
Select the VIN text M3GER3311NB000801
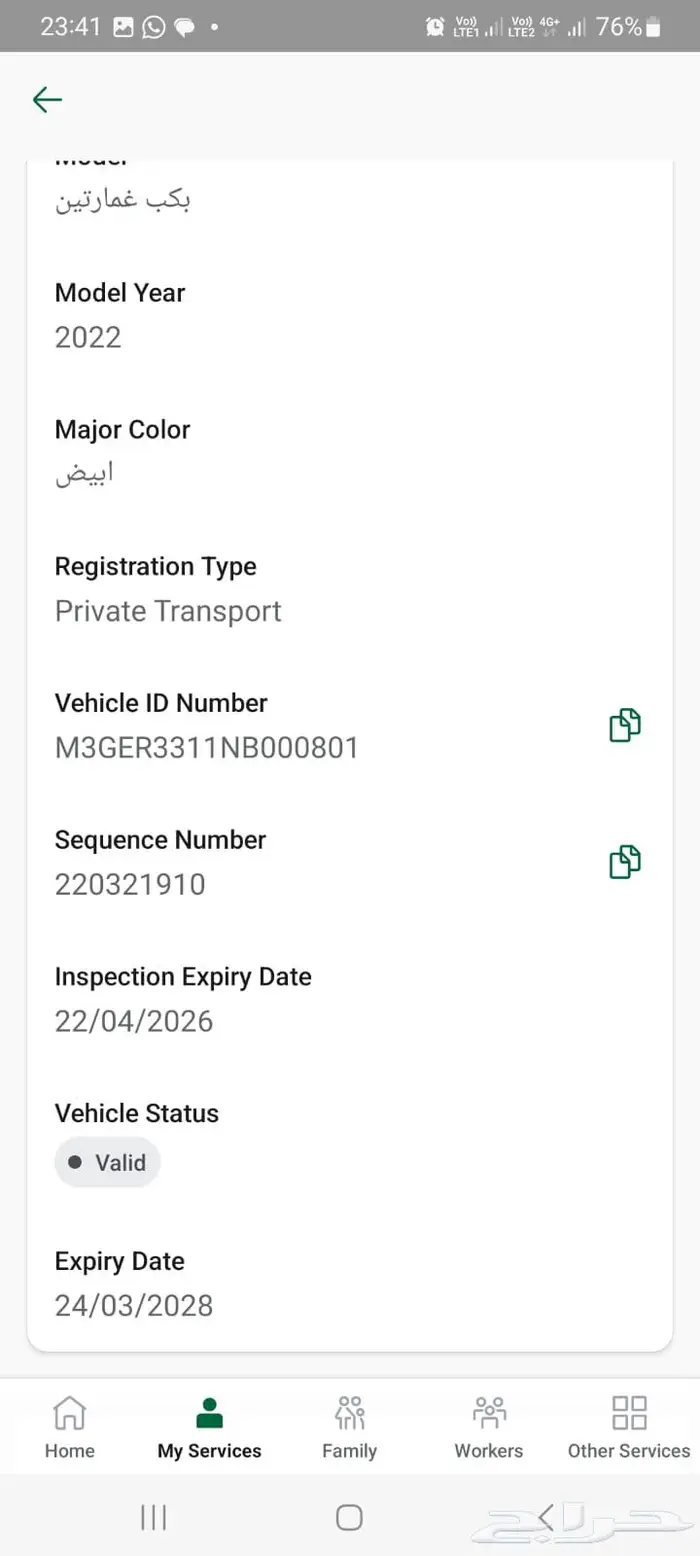click(x=206, y=748)
